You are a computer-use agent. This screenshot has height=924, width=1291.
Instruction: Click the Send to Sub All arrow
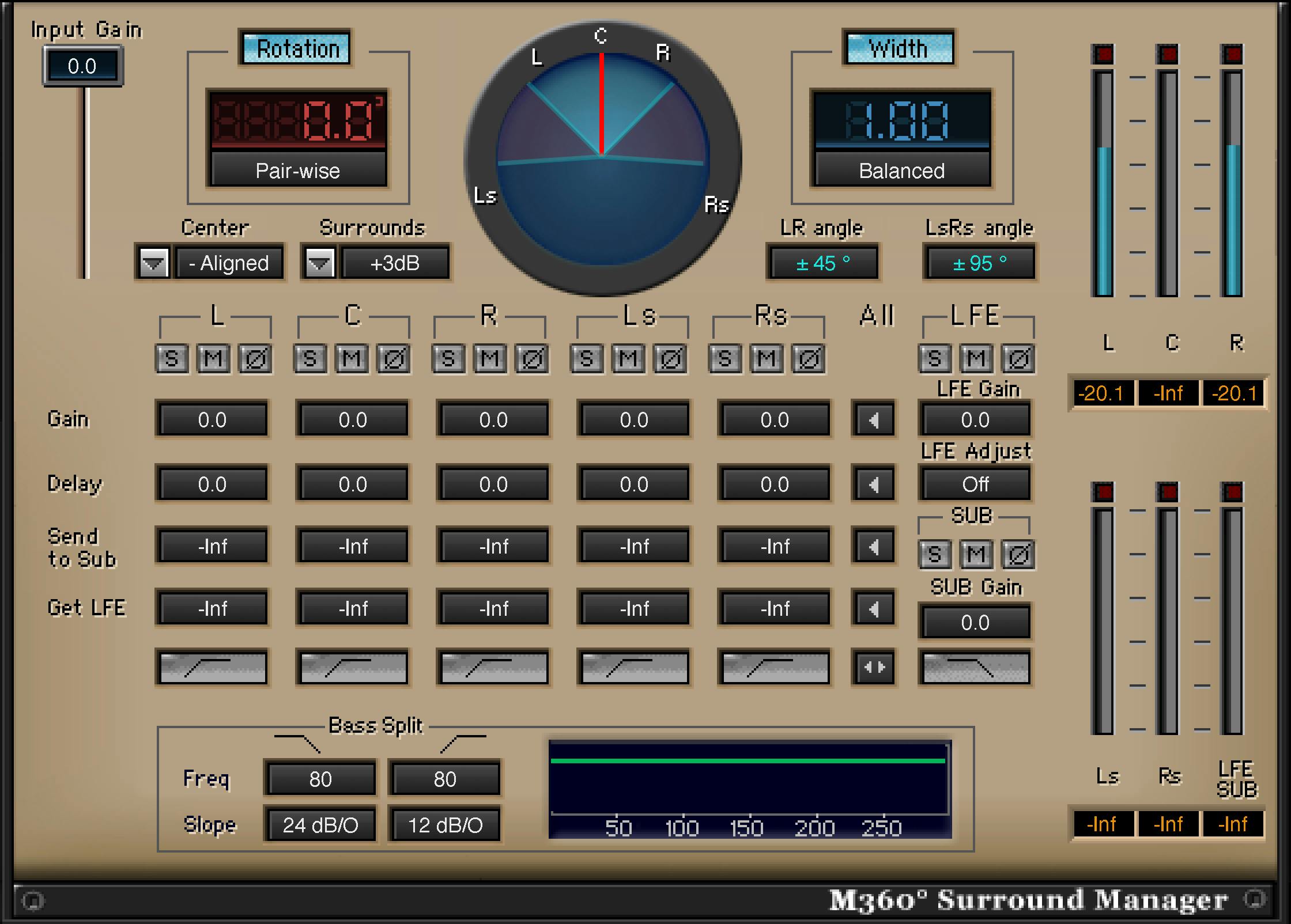[x=874, y=546]
